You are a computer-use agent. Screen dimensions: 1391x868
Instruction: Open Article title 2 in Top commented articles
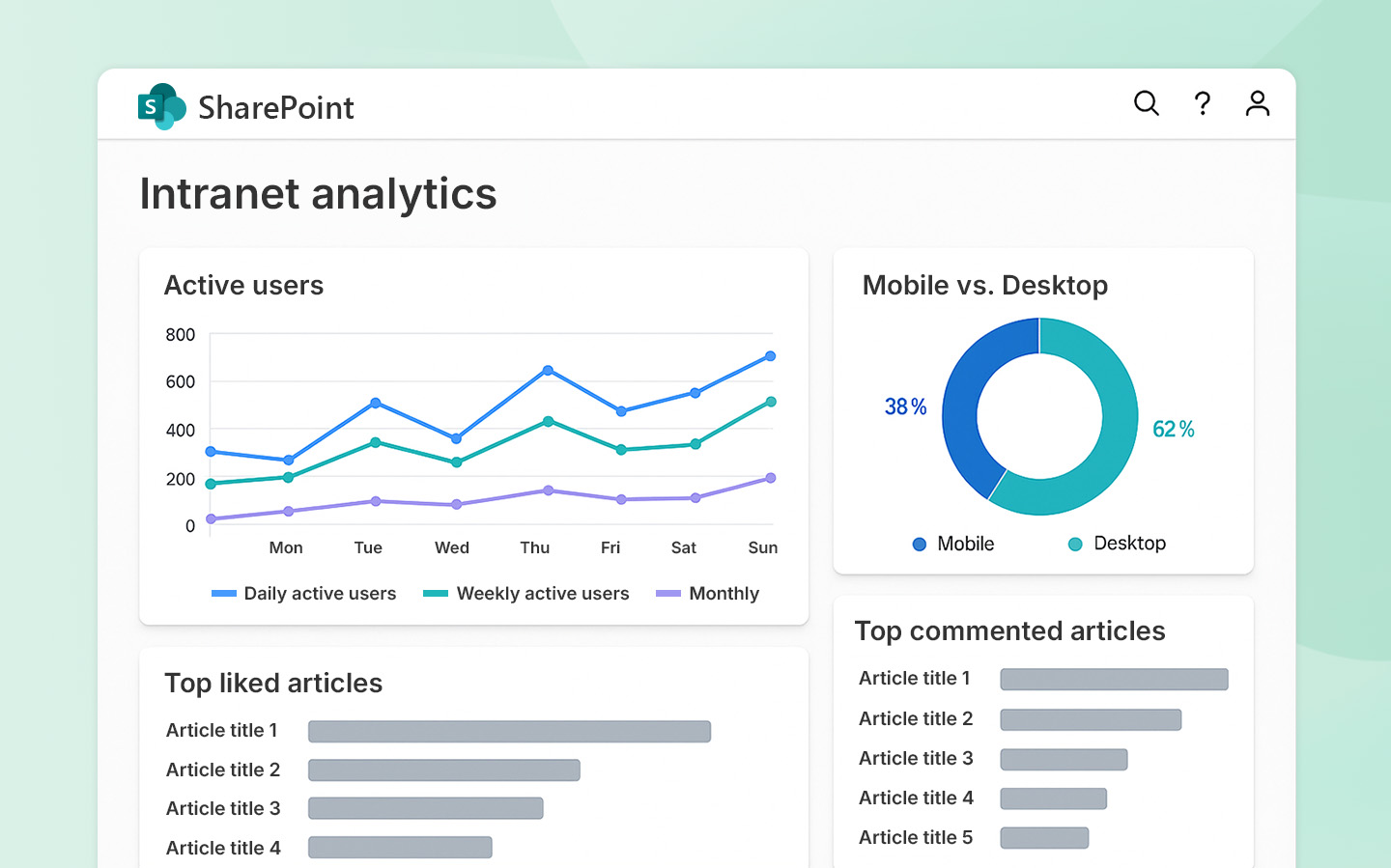pos(916,718)
